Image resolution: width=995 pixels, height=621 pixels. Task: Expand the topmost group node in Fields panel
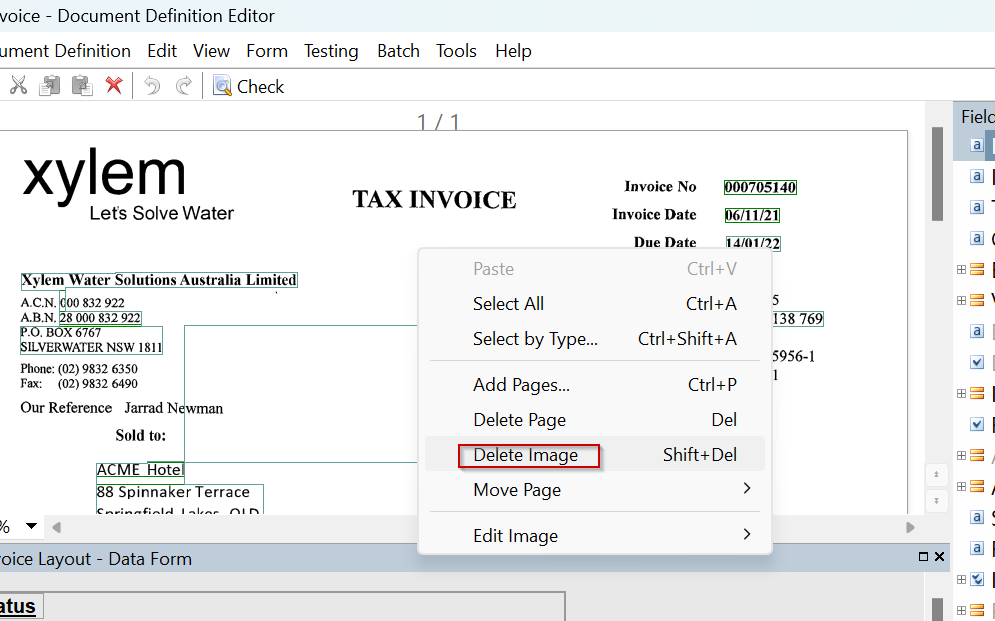pos(961,270)
